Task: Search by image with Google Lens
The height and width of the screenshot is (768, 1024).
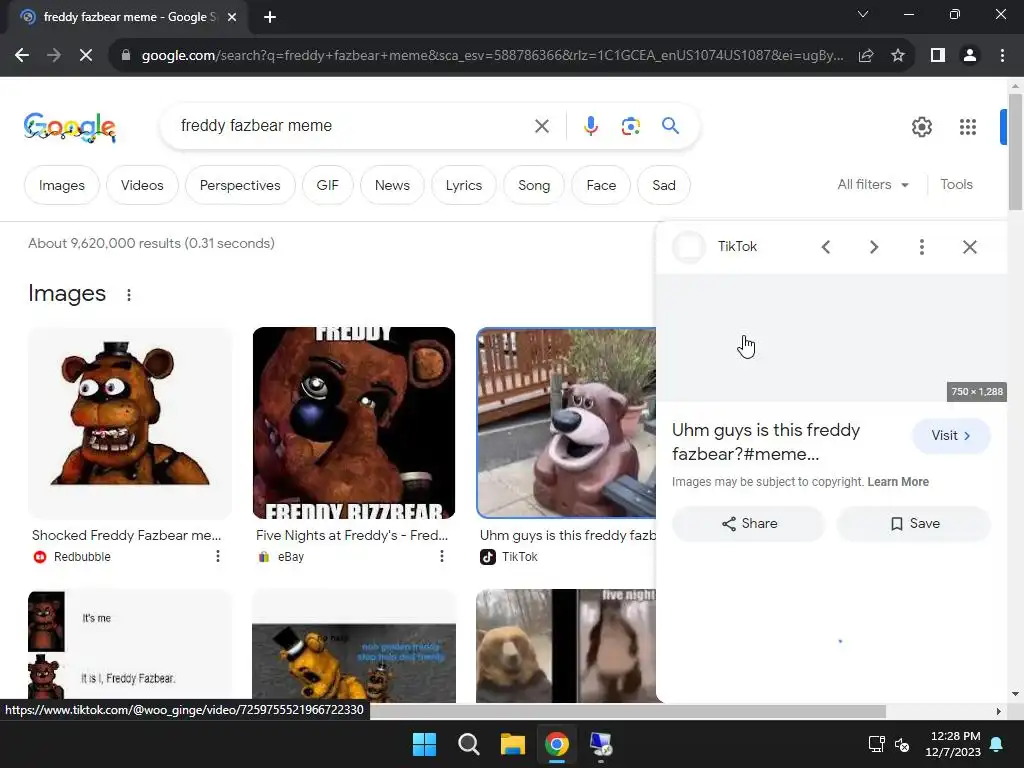Action: point(630,126)
